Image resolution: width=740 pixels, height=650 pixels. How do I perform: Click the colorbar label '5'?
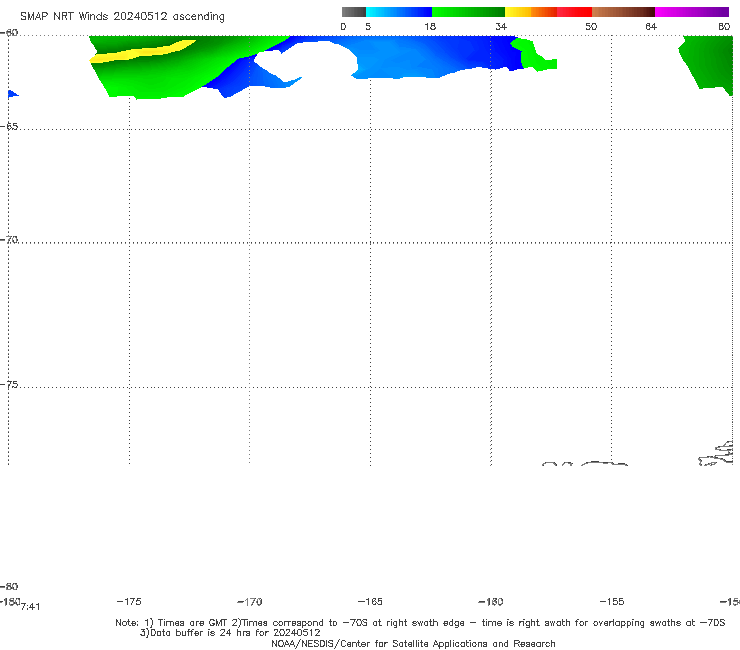coord(368,26)
